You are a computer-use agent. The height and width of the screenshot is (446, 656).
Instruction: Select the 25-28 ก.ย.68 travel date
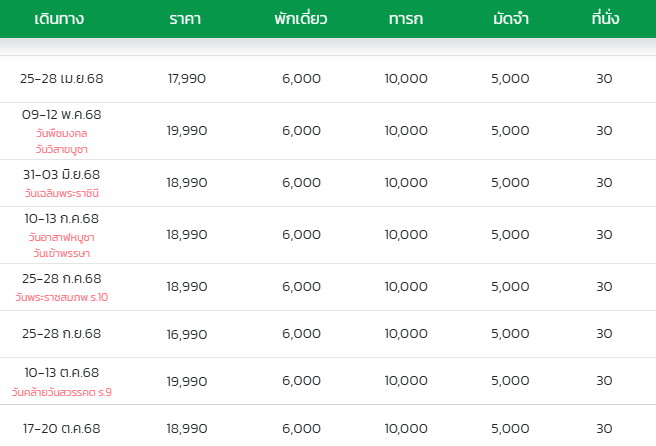[62, 333]
